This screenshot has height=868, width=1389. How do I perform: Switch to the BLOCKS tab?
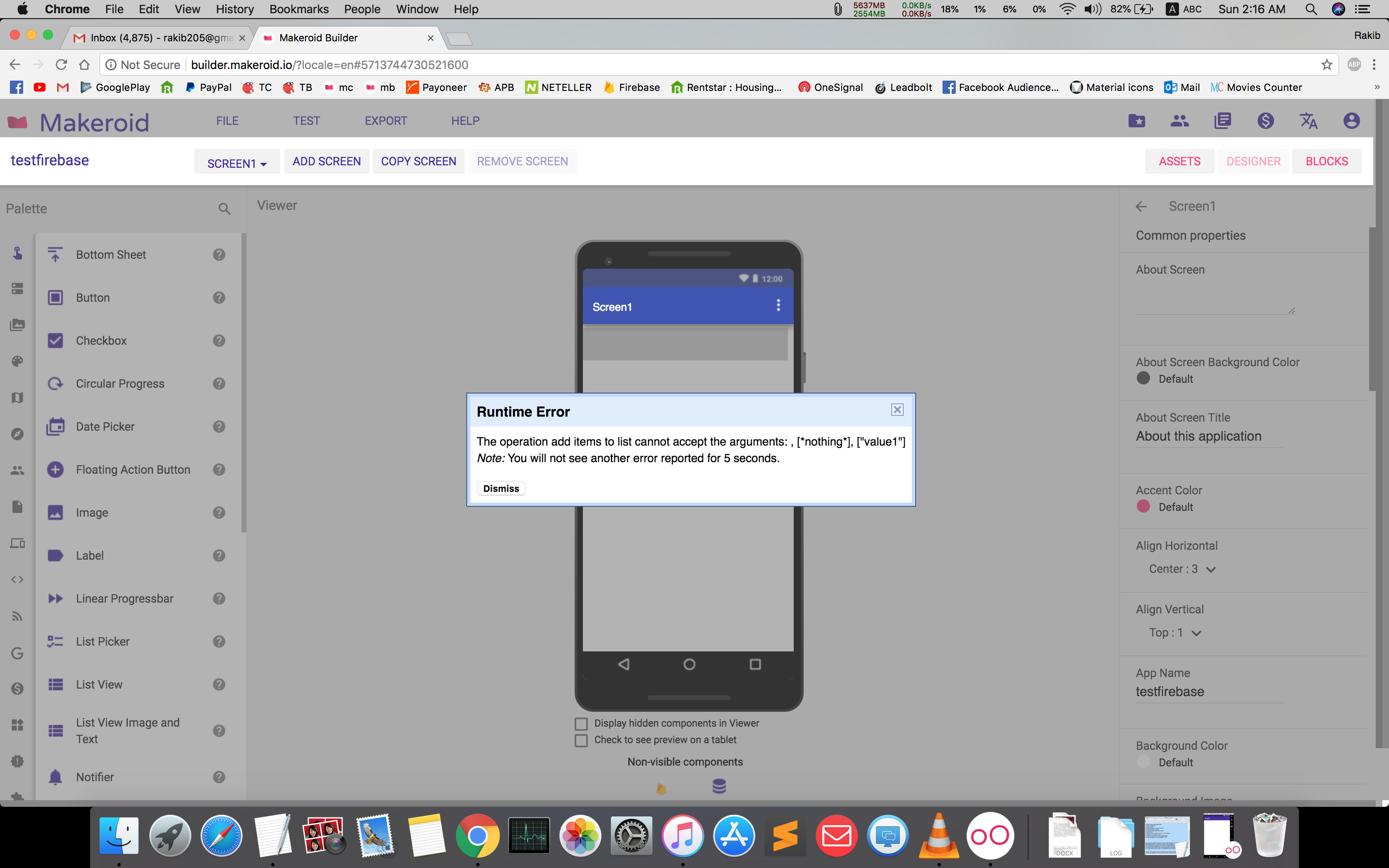click(1327, 161)
